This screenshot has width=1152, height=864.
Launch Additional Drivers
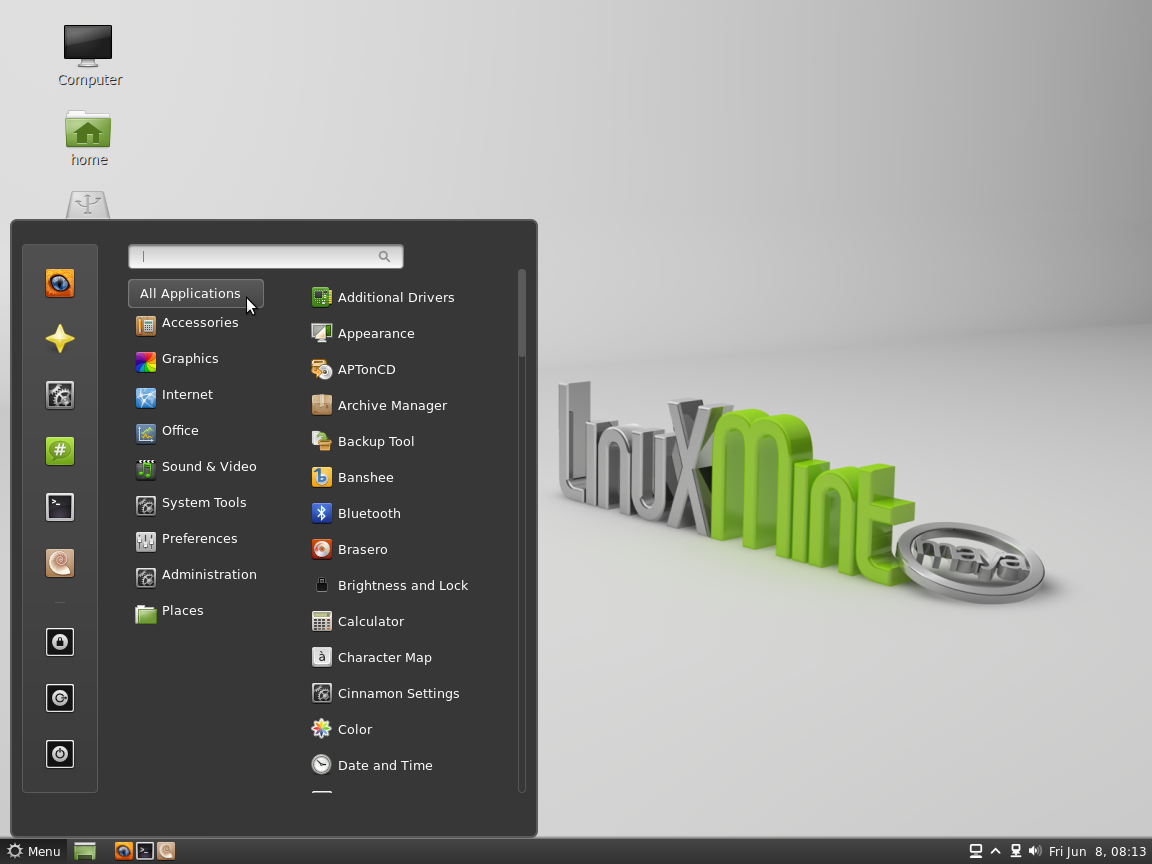383,298
